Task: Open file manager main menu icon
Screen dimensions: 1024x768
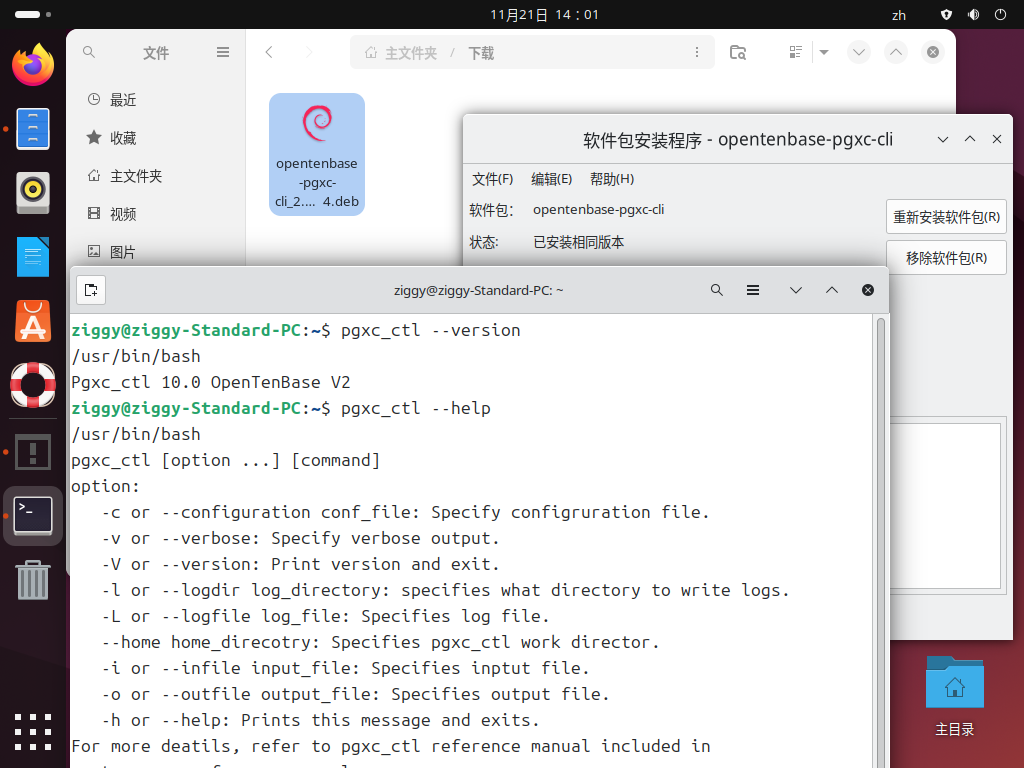Action: (x=223, y=52)
